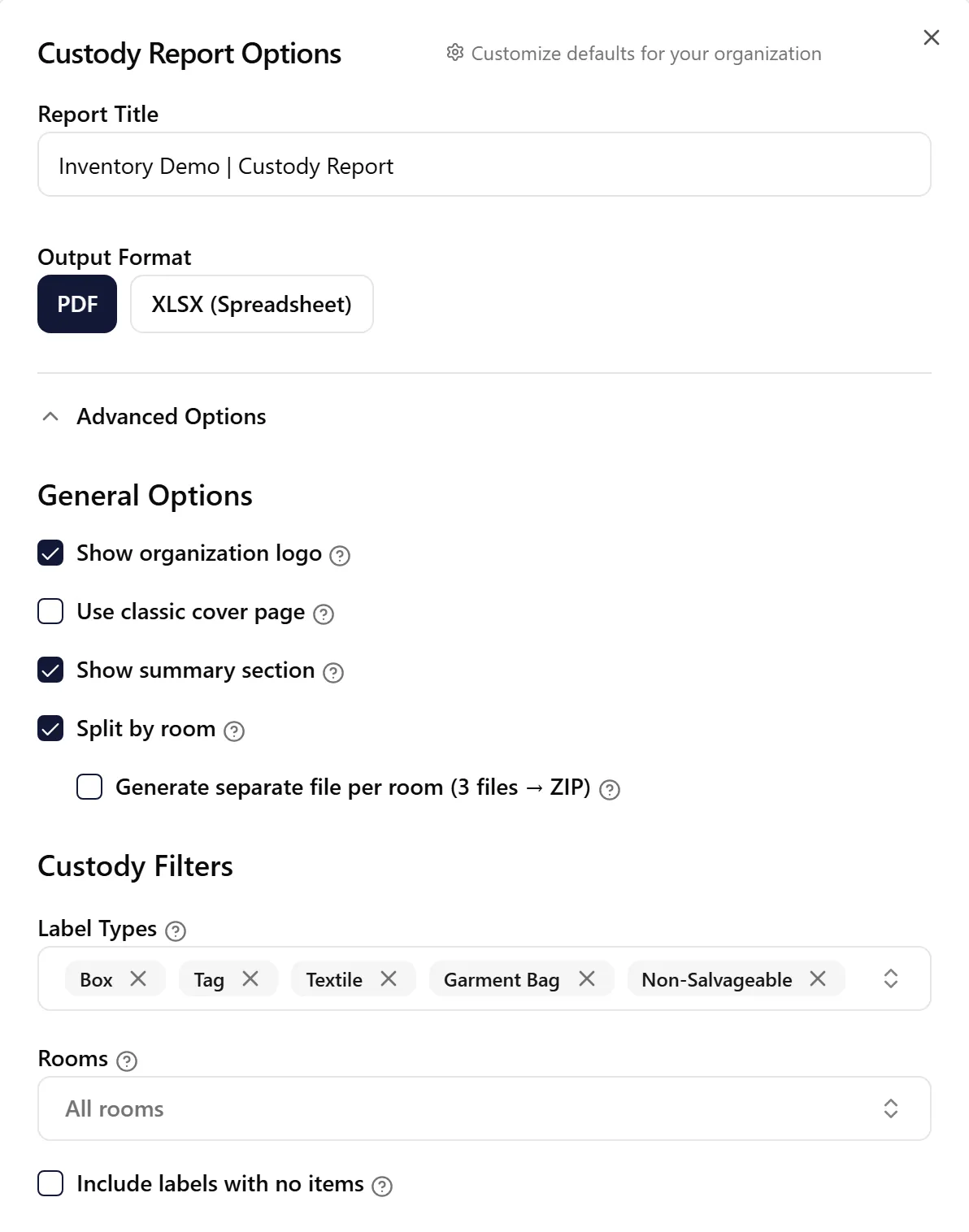969x1232 pixels.
Task: Uncheck Show organization logo
Action: click(50, 553)
